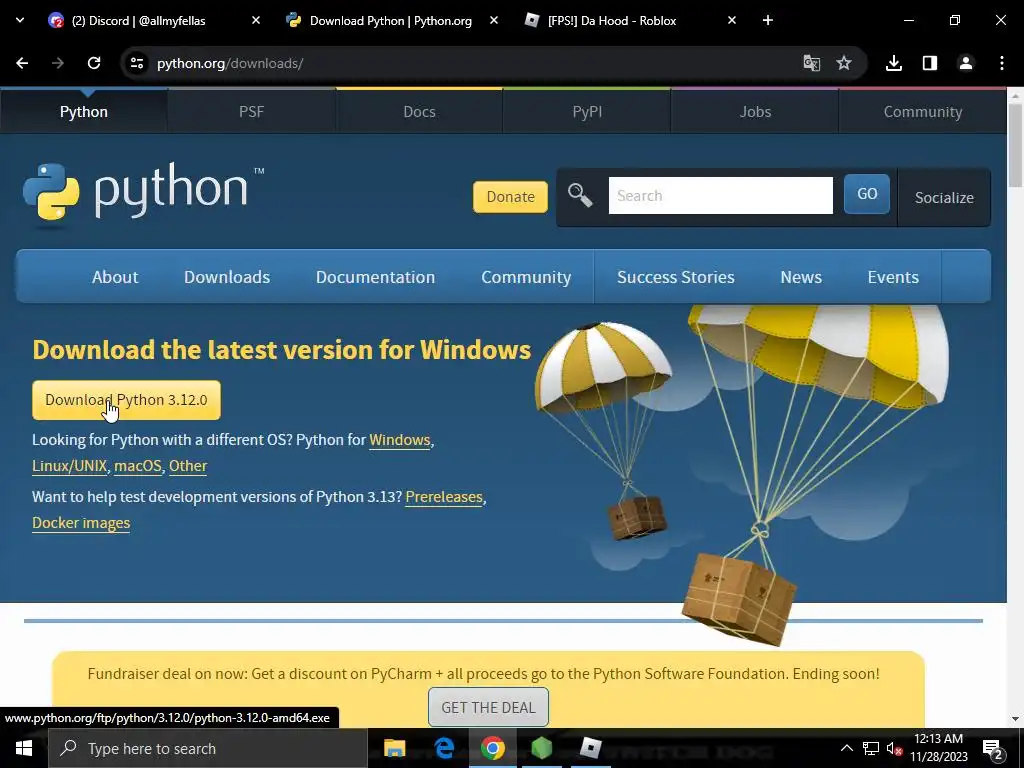Open the Jobs top menu item

(755, 112)
